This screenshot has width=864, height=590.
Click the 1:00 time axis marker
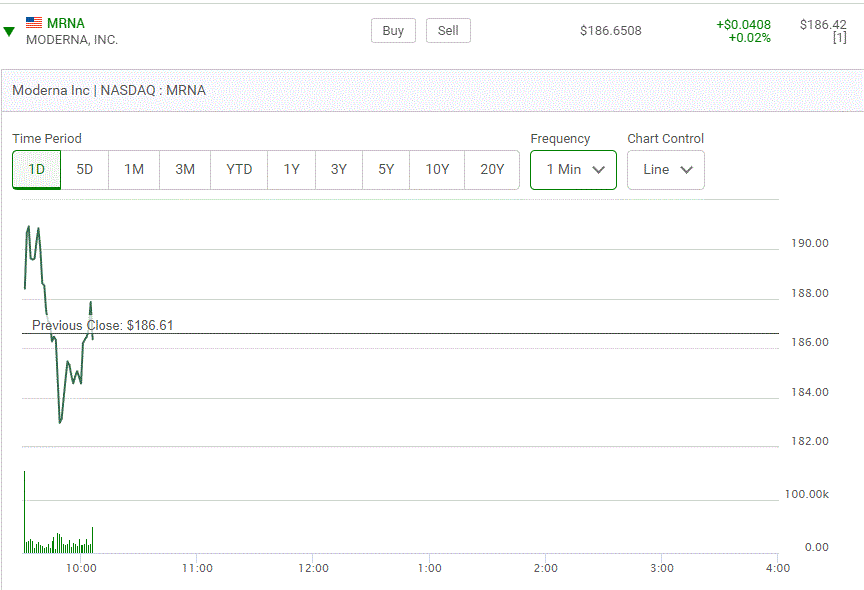[430, 568]
